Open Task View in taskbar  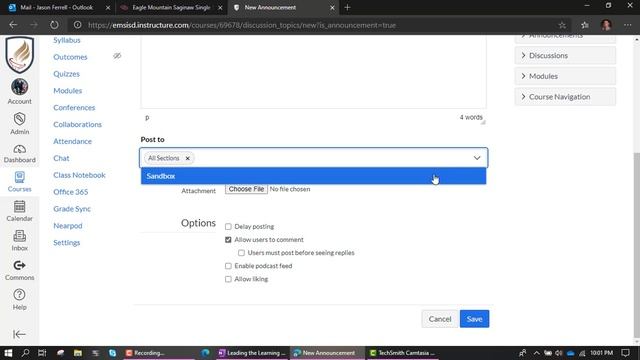coord(42,353)
